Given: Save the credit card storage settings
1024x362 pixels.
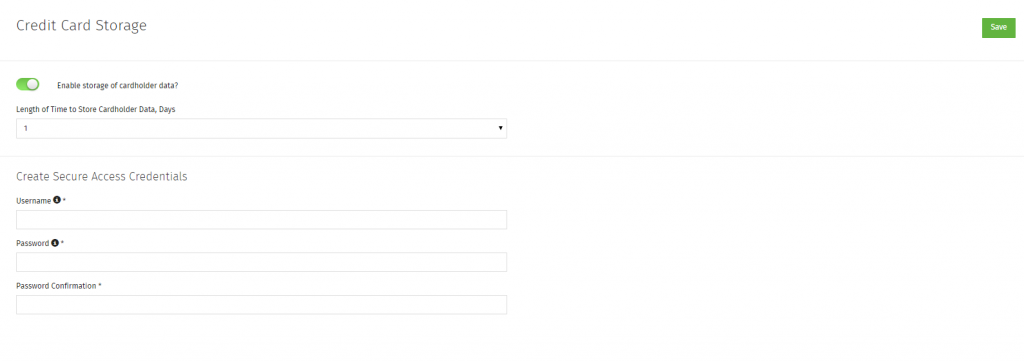Looking at the screenshot, I should coord(999,27).
